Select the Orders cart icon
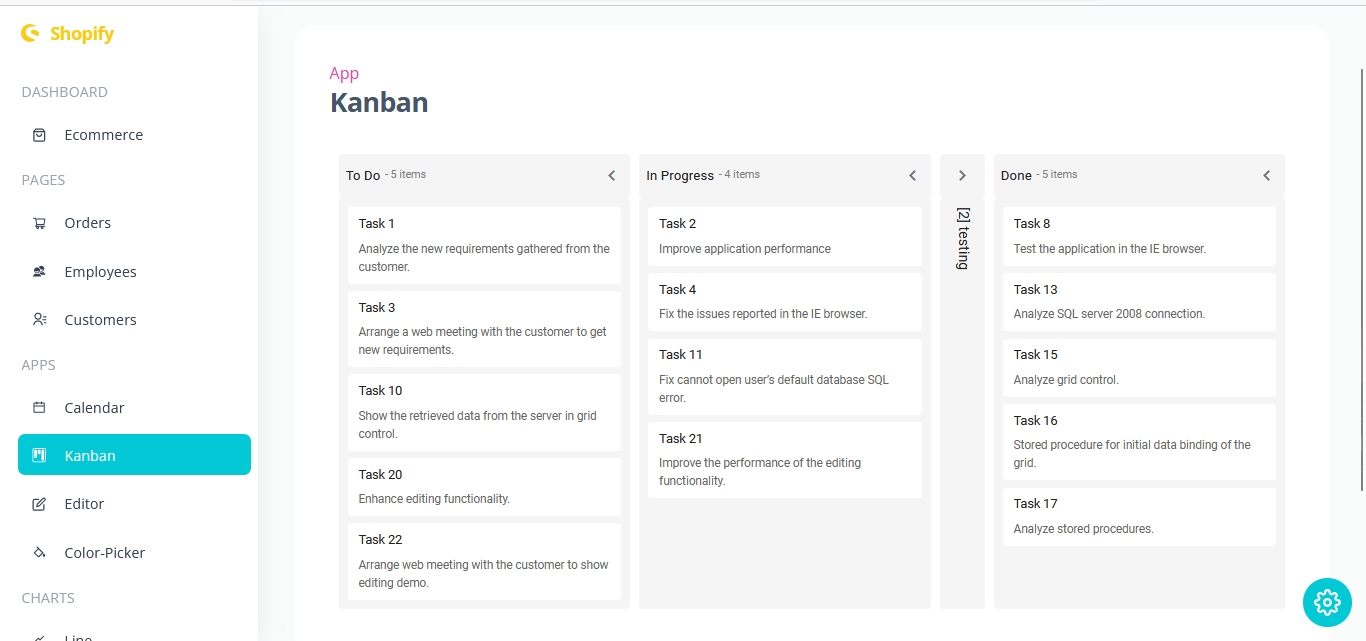 point(40,222)
